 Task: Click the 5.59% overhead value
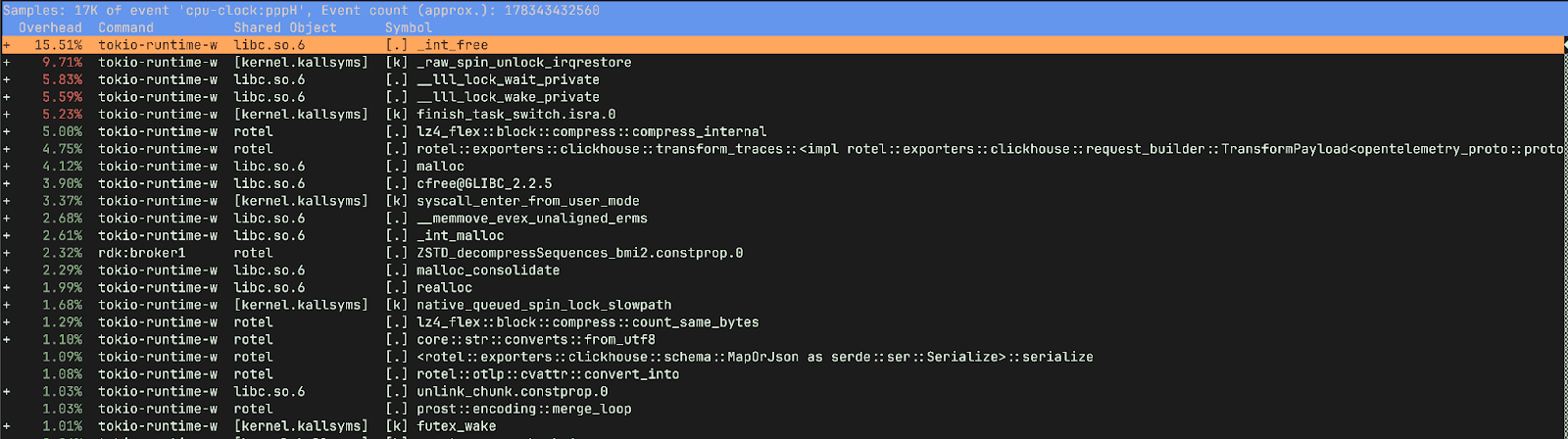tap(62, 97)
